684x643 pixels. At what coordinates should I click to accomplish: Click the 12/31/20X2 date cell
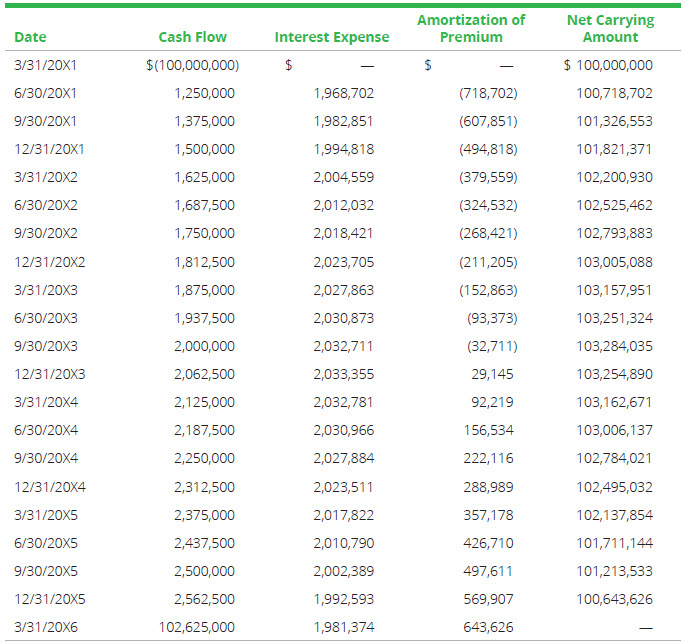[49, 262]
